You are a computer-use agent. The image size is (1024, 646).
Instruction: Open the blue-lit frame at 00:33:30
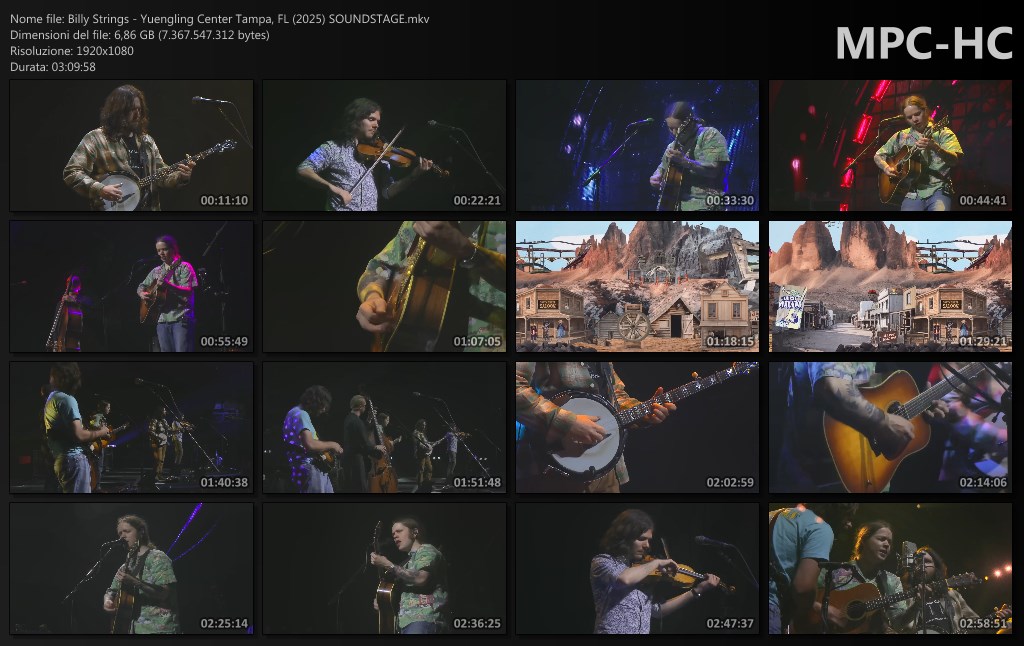[637, 146]
